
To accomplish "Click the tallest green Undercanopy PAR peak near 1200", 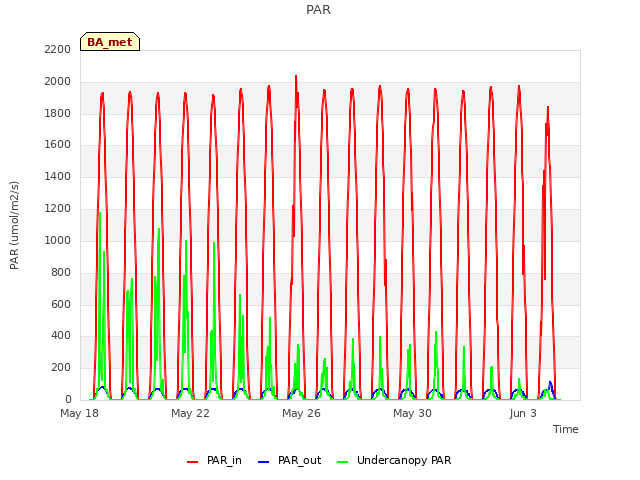I will tap(100, 213).
